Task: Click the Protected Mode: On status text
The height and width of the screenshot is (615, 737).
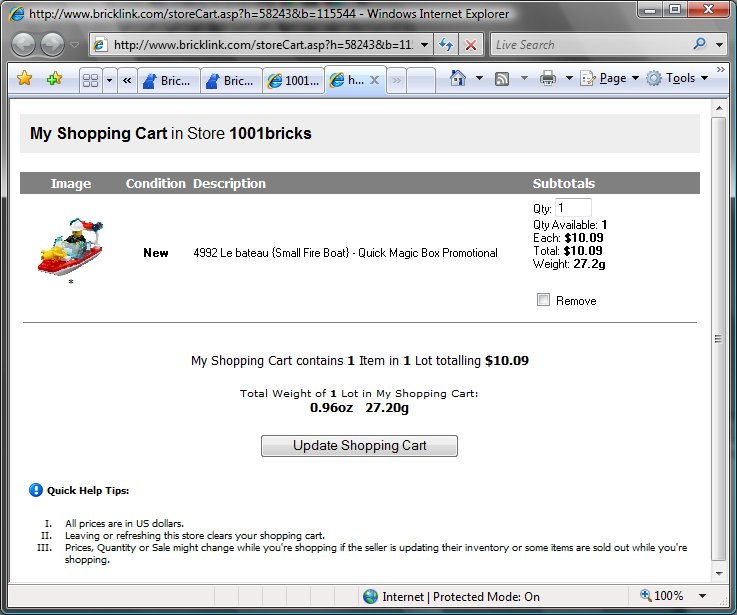Action: [486, 597]
